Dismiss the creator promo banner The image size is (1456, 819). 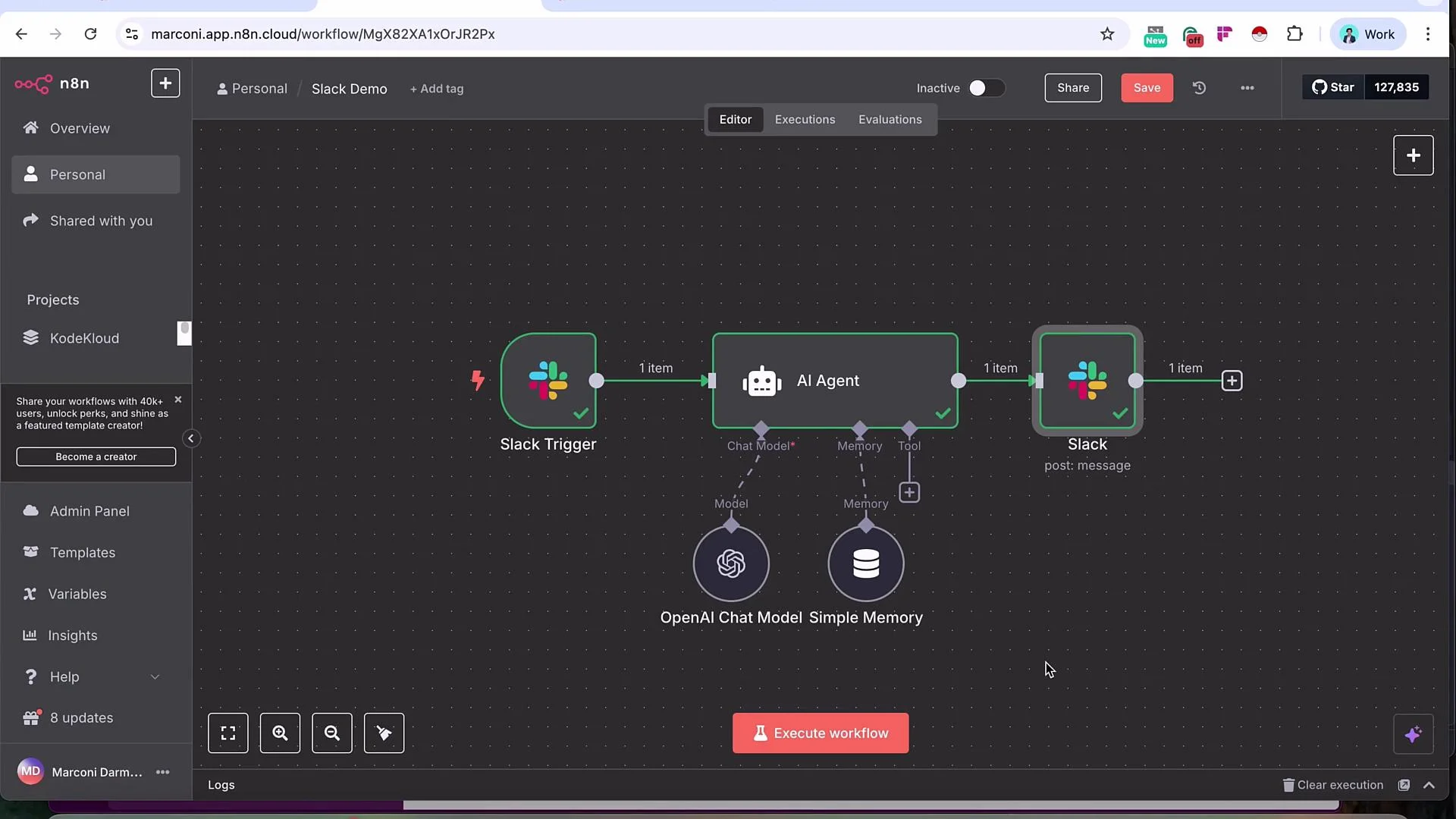tap(178, 400)
